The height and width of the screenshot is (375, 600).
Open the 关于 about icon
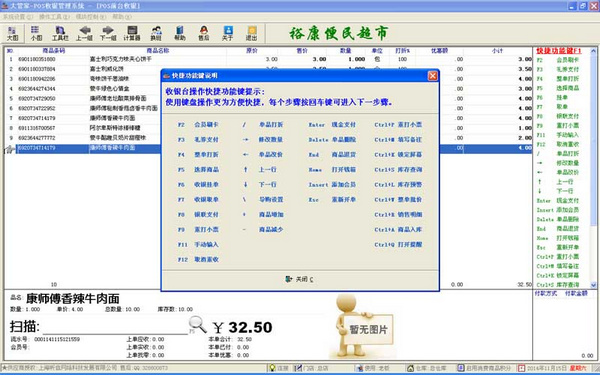(228, 33)
